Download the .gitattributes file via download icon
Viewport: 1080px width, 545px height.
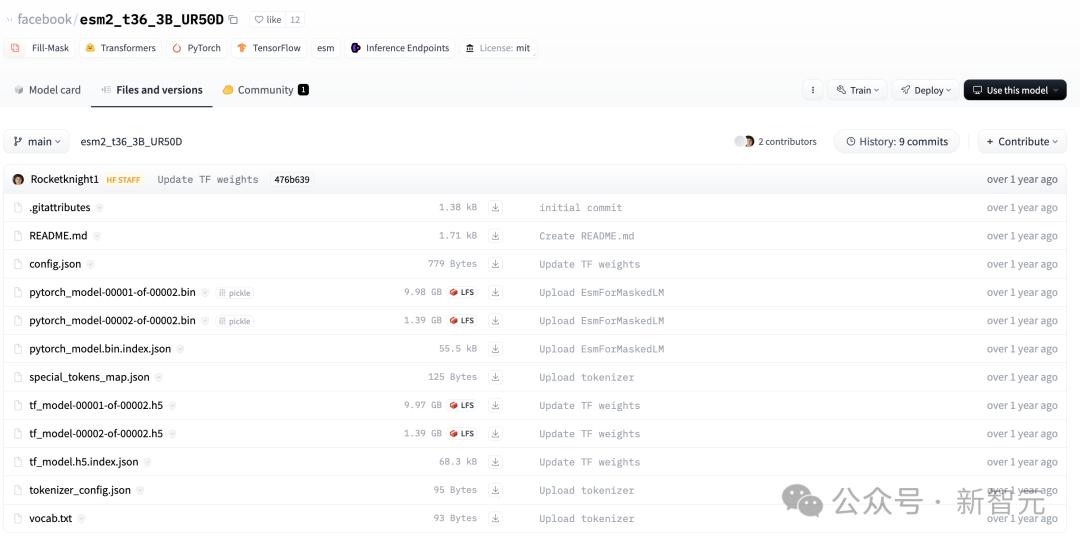click(495, 208)
